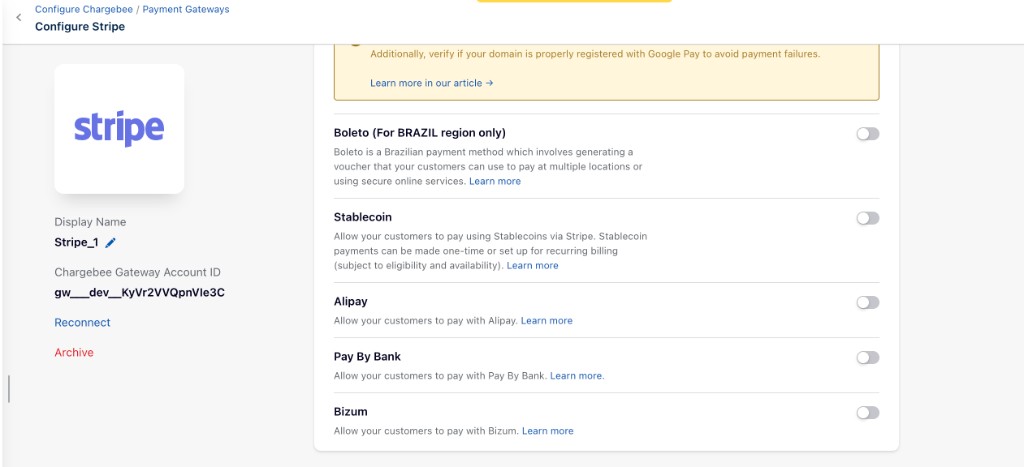Screen dimensions: 1024x467
Task: Click the Boleto (For BRAZIL region only) heading
Action: click(420, 133)
